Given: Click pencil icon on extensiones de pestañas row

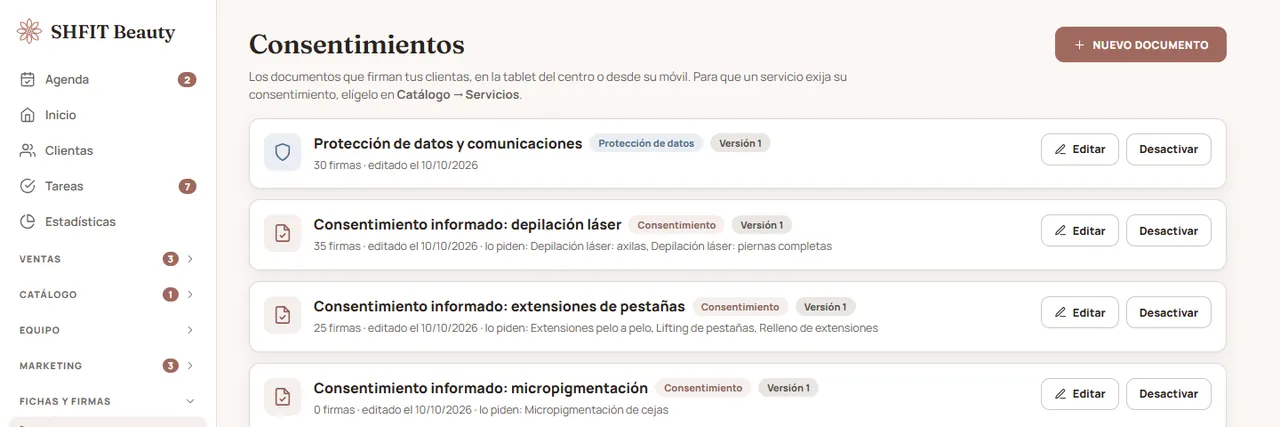Looking at the screenshot, I should 1061,313.
